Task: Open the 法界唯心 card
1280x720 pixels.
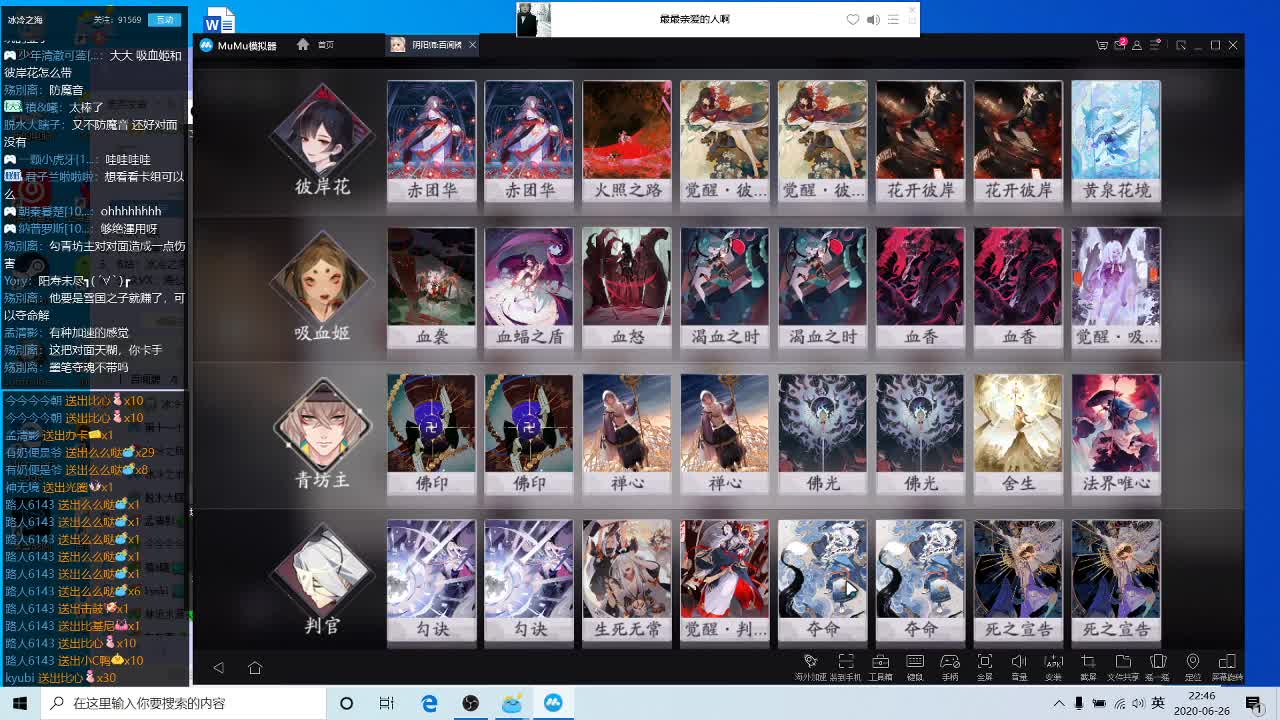Action: click(x=1116, y=435)
